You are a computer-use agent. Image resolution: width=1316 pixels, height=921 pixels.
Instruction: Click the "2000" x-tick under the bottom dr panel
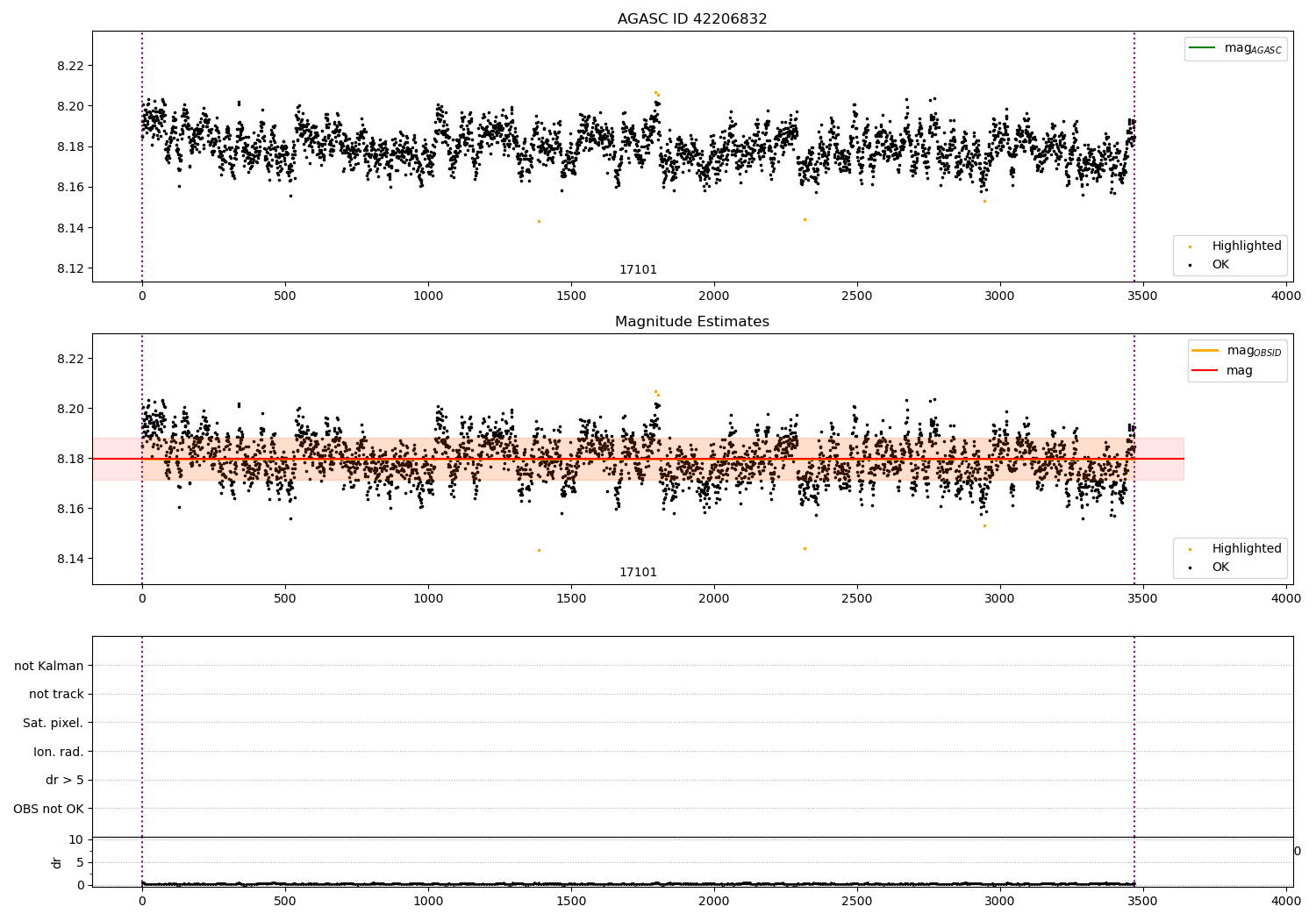[714, 900]
